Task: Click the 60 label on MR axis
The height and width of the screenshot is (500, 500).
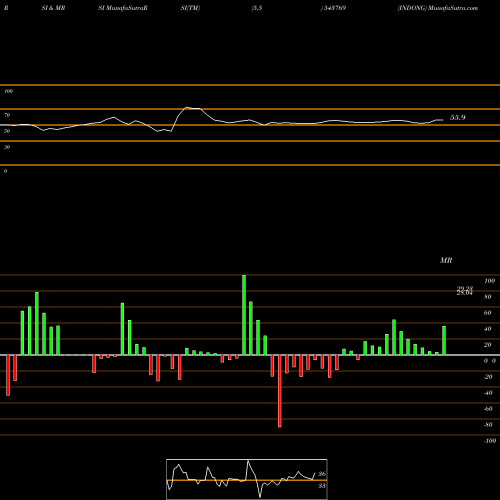Action: 488,313
